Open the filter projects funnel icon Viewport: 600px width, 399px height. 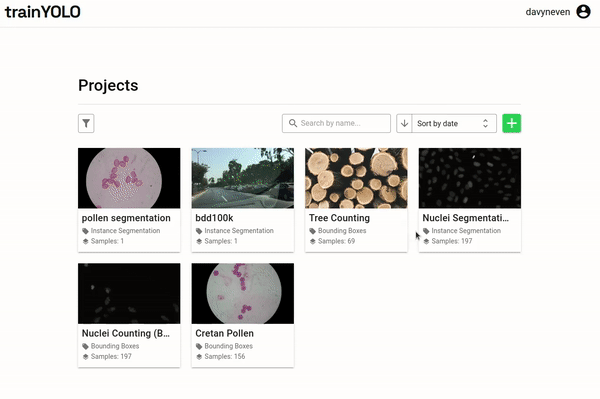(86, 124)
